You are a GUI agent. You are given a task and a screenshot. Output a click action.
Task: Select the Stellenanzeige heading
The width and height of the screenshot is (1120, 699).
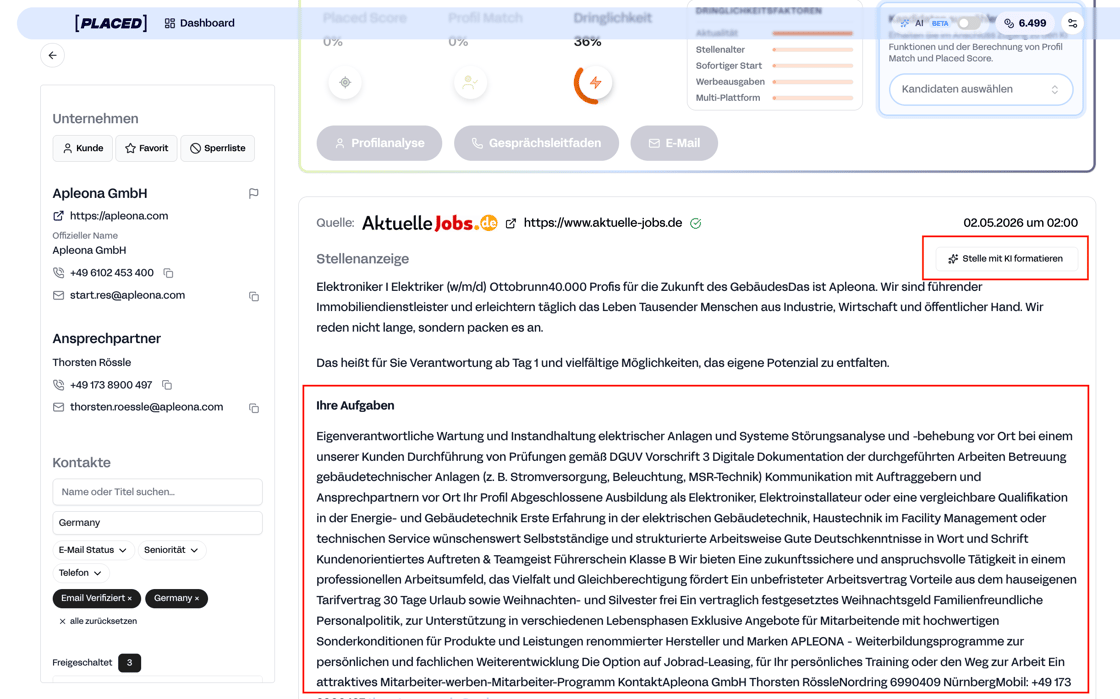pyautogui.click(x=363, y=258)
